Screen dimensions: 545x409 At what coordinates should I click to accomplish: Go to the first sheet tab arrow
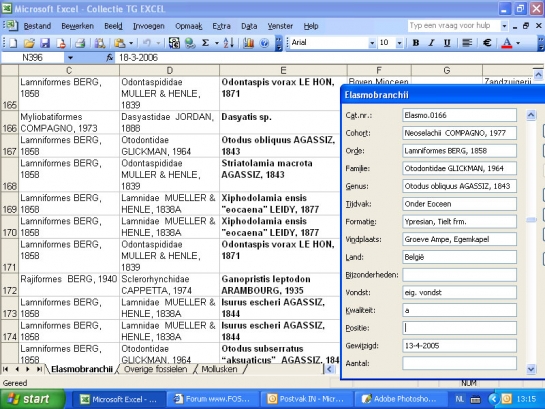(x=6, y=369)
